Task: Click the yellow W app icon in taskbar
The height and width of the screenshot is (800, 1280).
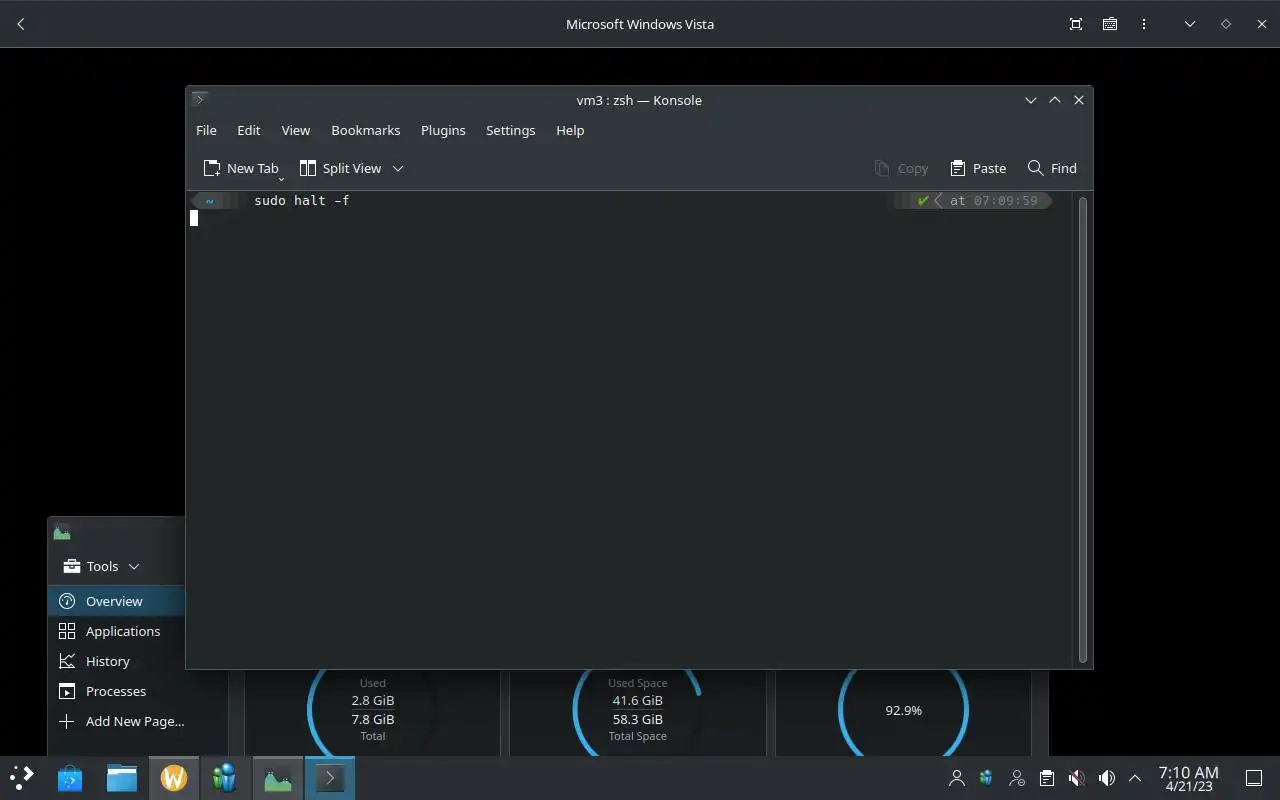Action: pos(174,777)
